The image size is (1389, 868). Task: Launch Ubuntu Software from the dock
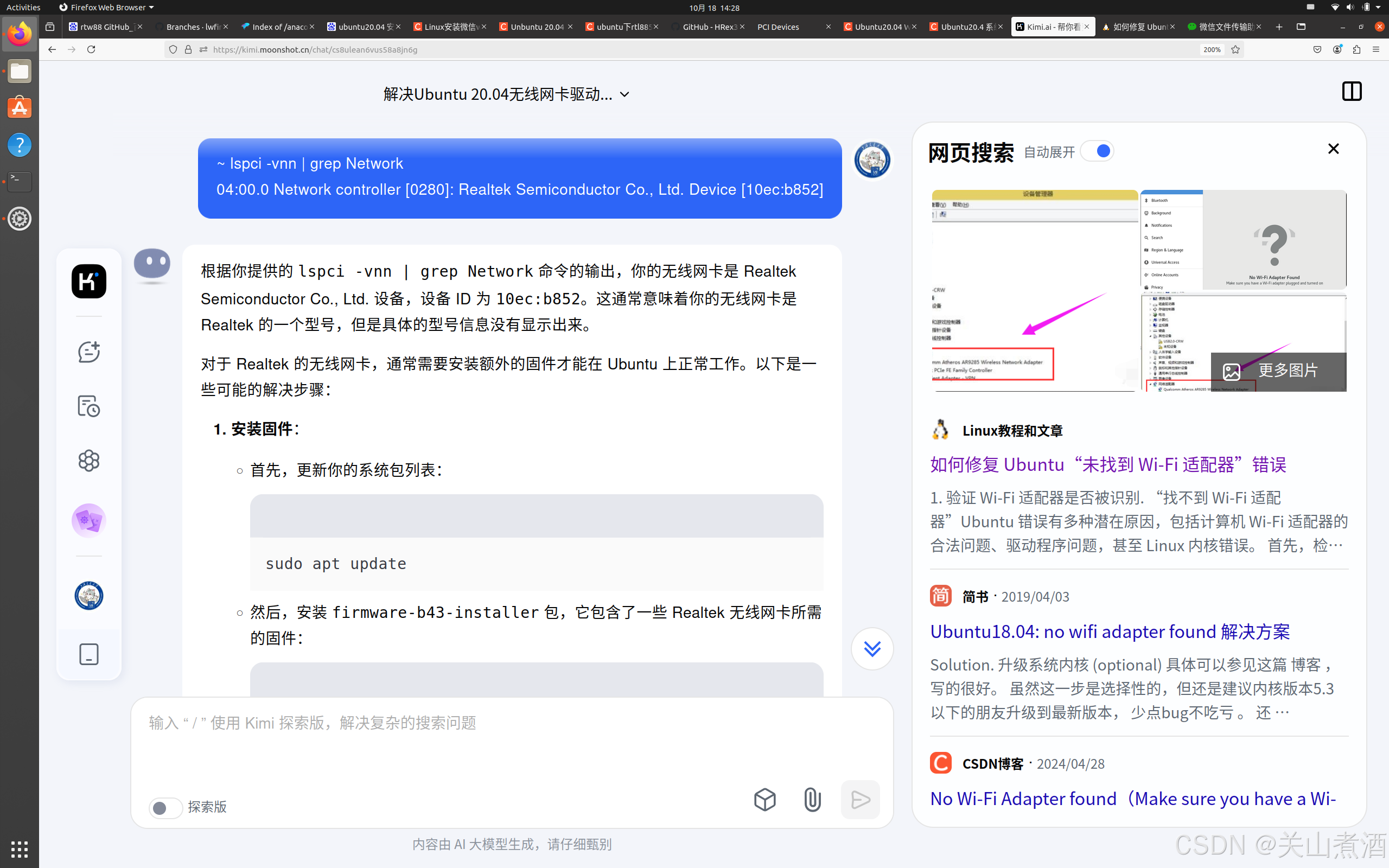(x=20, y=108)
